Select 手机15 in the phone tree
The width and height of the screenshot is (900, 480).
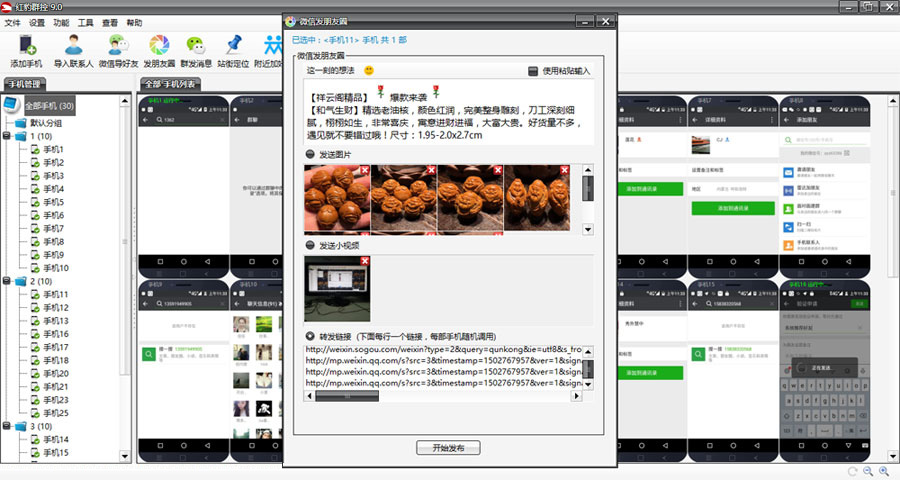[56, 453]
